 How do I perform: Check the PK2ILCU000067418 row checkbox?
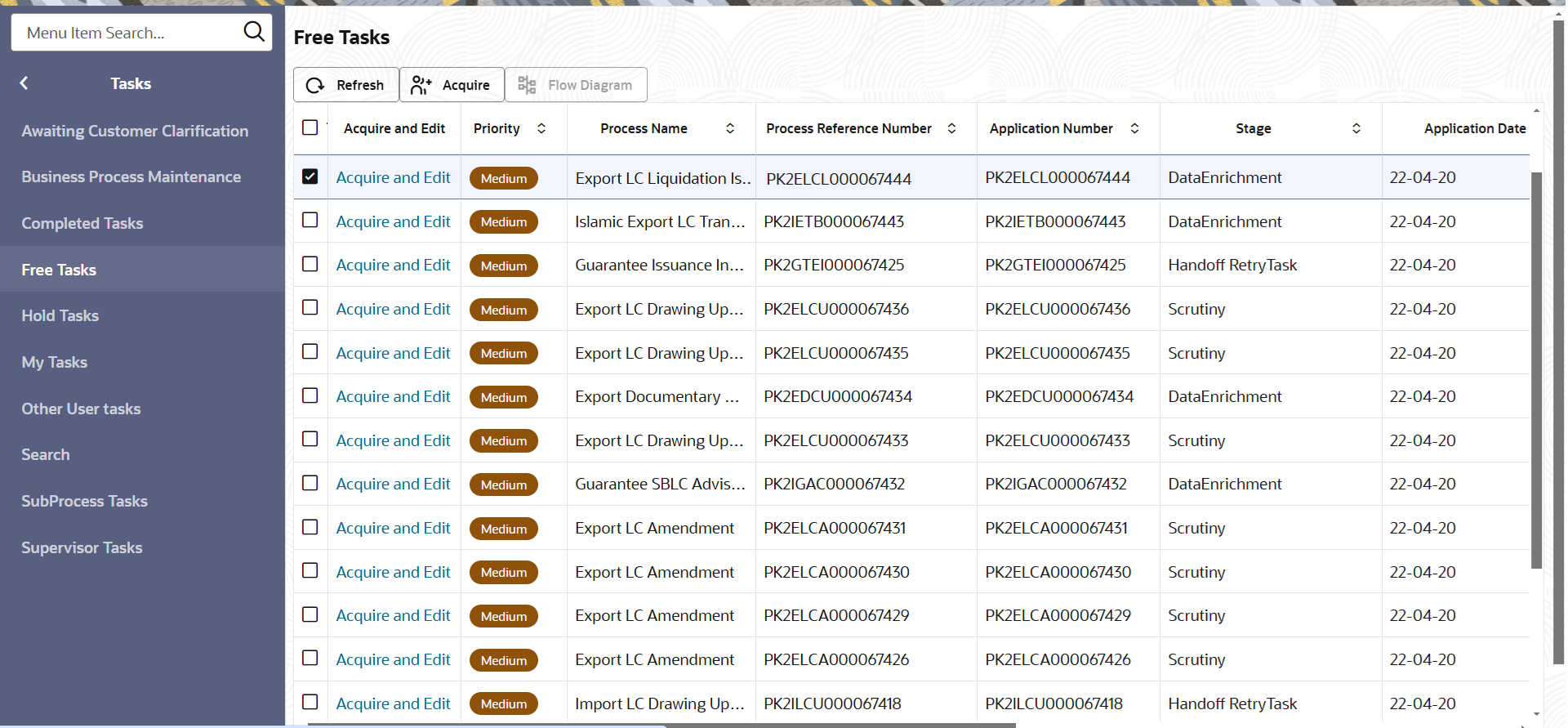(310, 702)
